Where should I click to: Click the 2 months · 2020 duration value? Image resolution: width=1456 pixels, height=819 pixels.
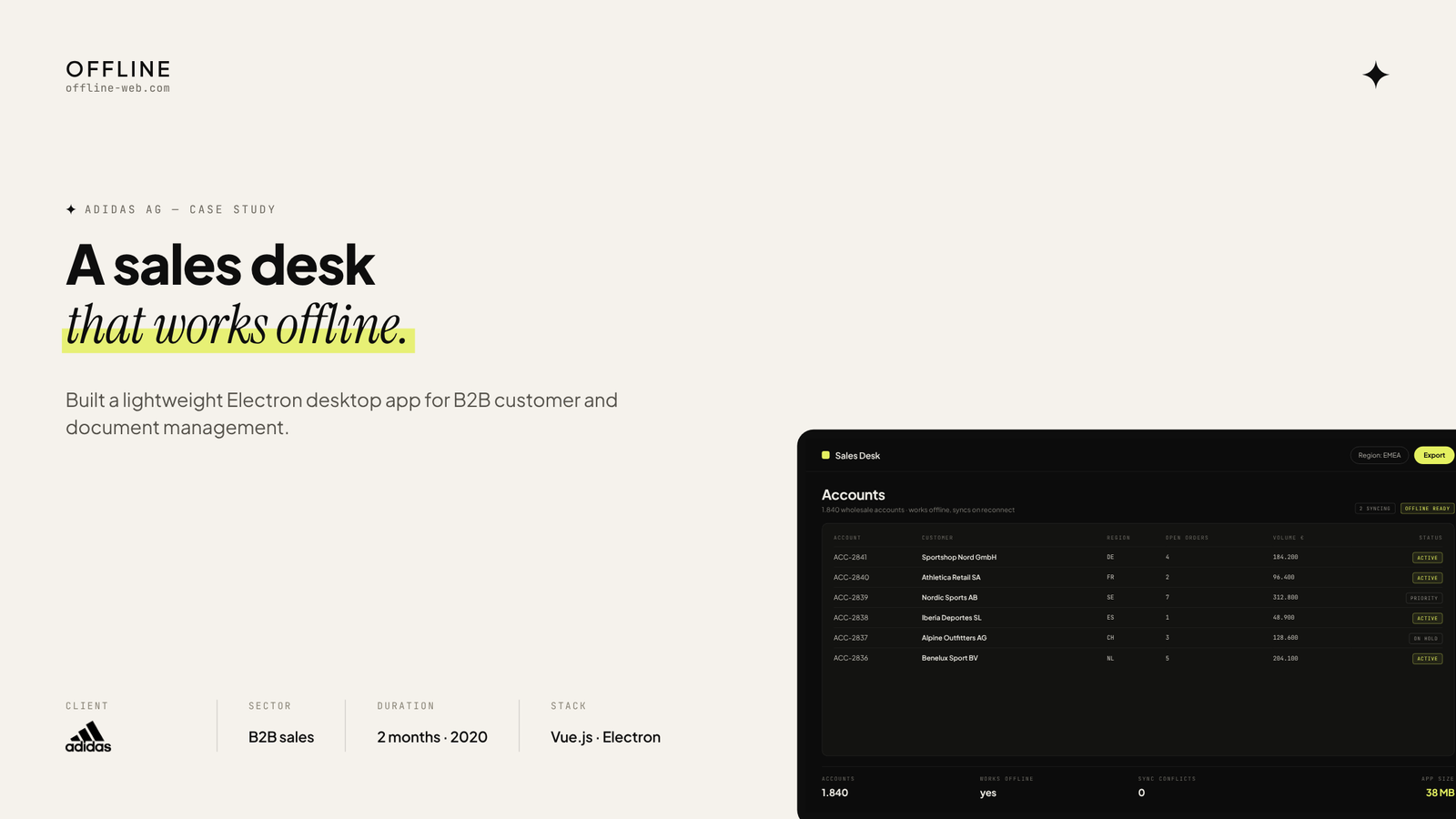(x=432, y=737)
